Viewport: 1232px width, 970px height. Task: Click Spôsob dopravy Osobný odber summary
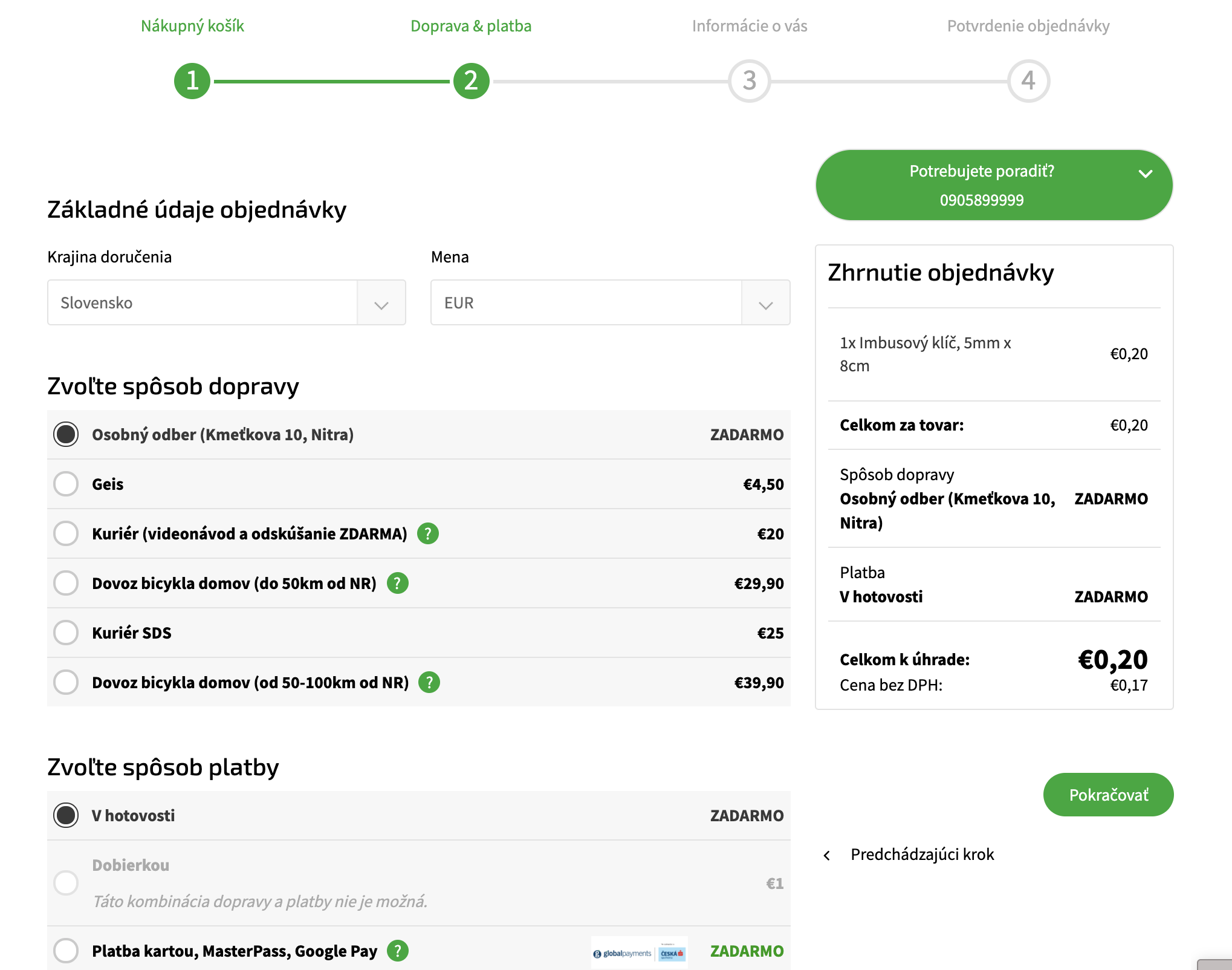click(948, 499)
